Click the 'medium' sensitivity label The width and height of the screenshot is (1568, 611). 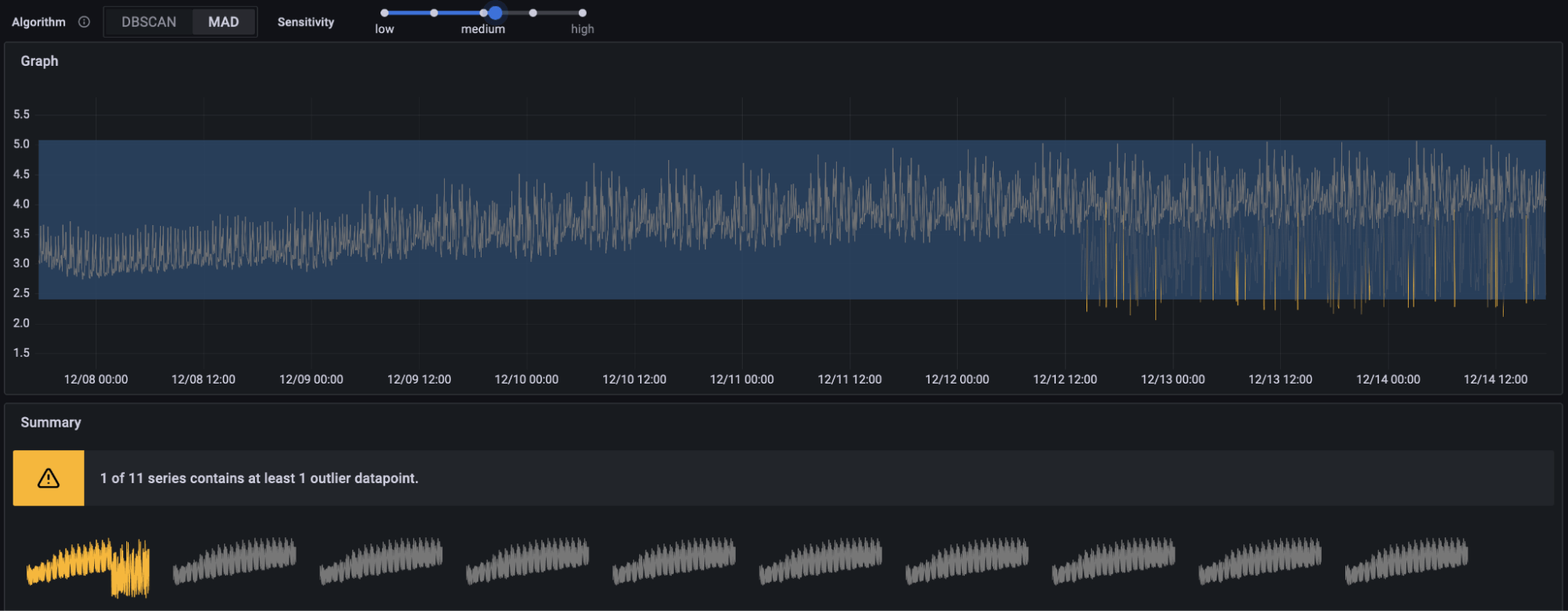(483, 29)
